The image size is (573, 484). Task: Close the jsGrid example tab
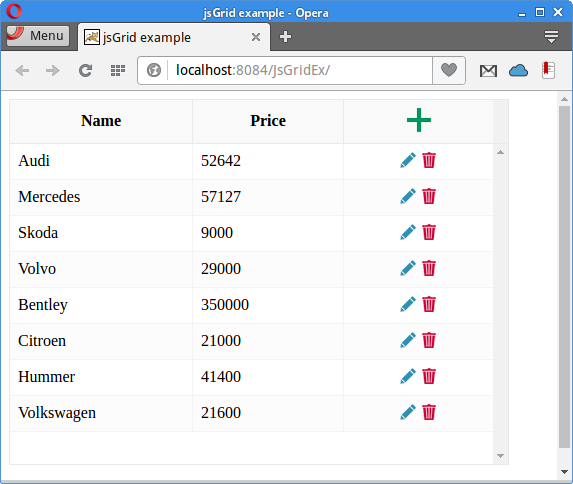click(256, 37)
